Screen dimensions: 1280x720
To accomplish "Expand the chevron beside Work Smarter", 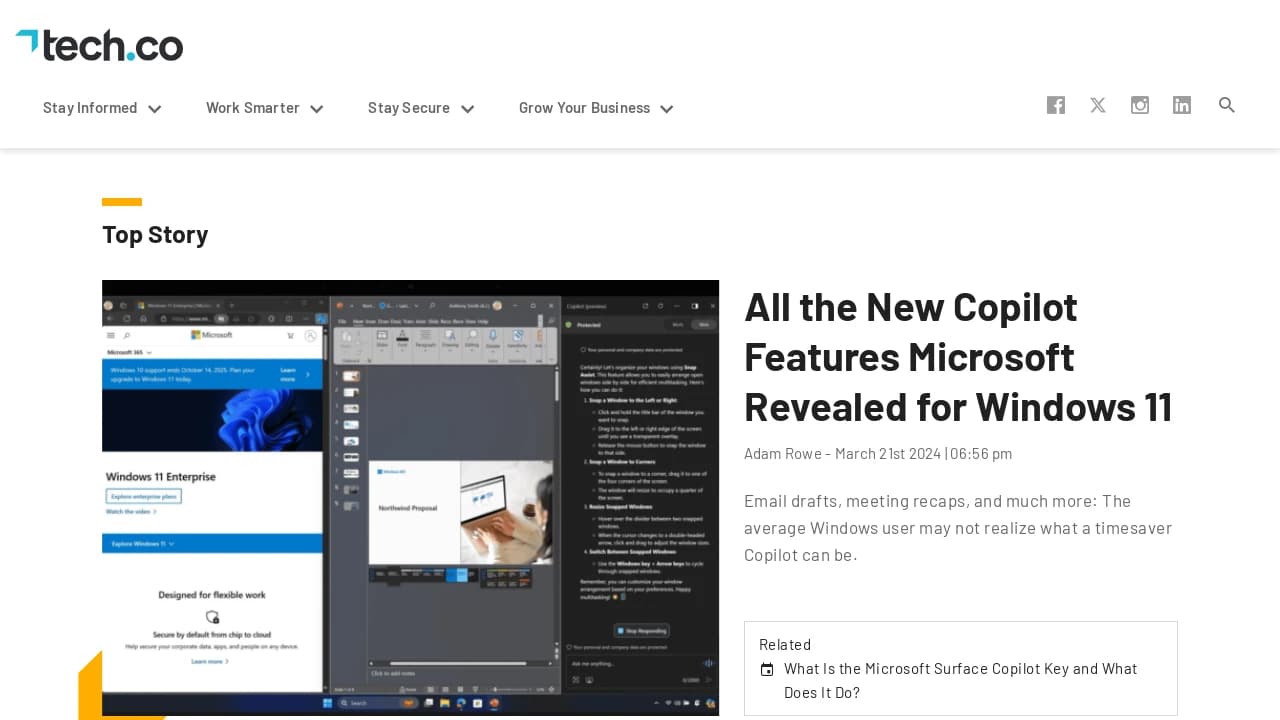I will click(x=317, y=109).
